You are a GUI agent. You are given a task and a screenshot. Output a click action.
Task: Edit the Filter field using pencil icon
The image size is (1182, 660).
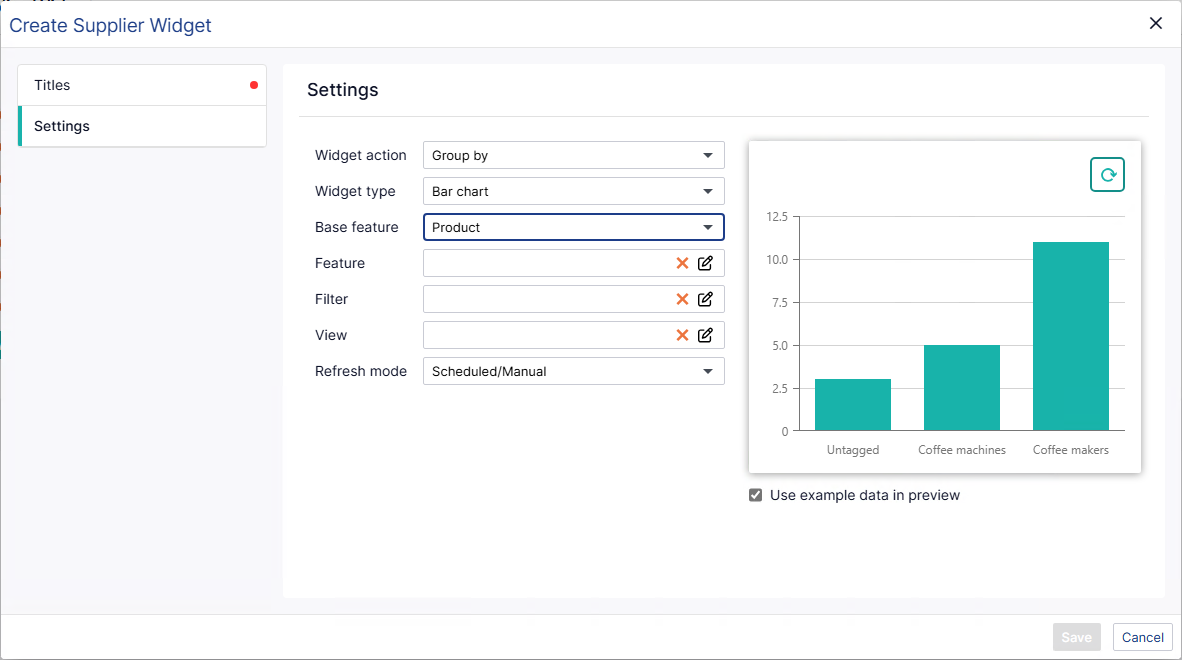[705, 299]
